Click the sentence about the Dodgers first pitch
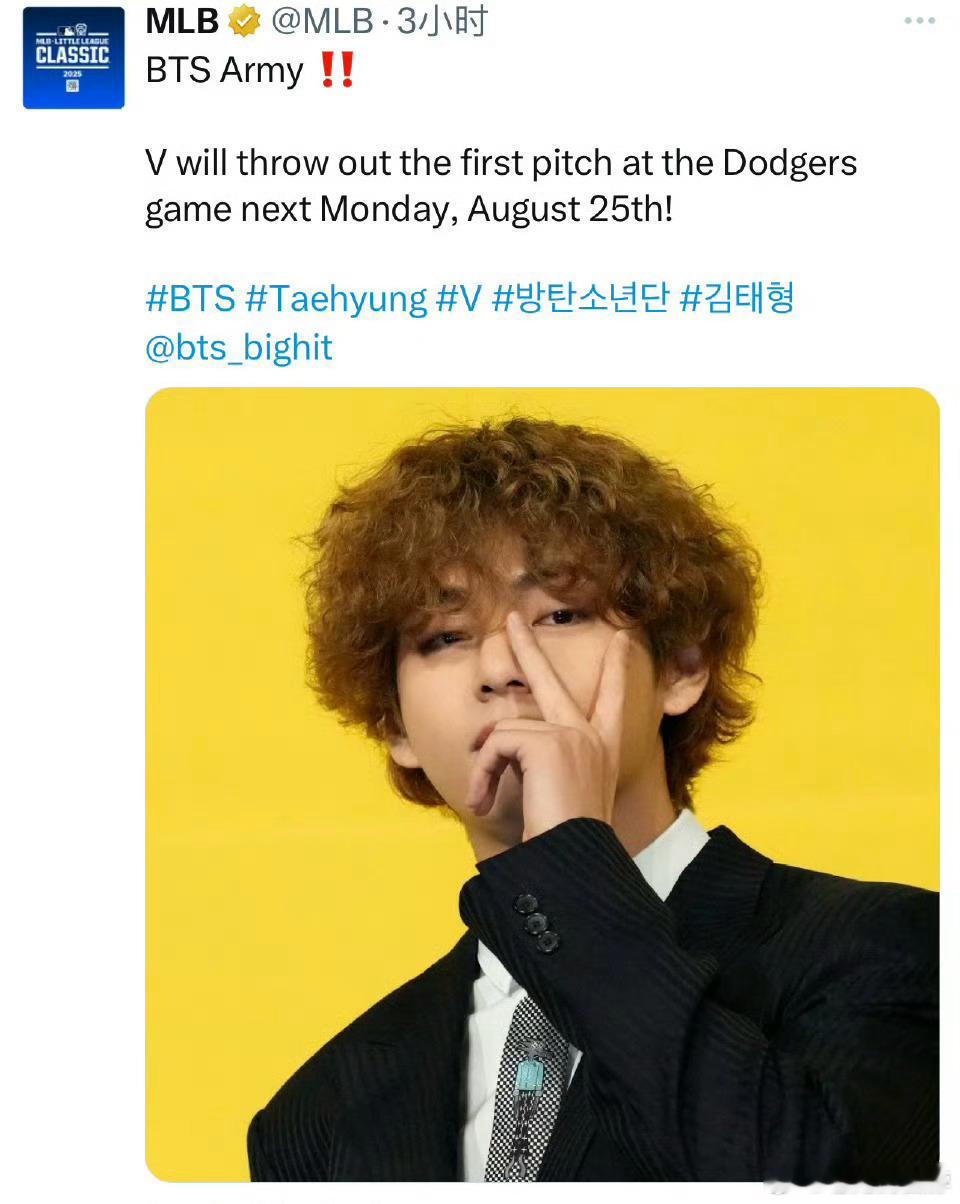This screenshot has height=1204, width=960. tap(501, 187)
